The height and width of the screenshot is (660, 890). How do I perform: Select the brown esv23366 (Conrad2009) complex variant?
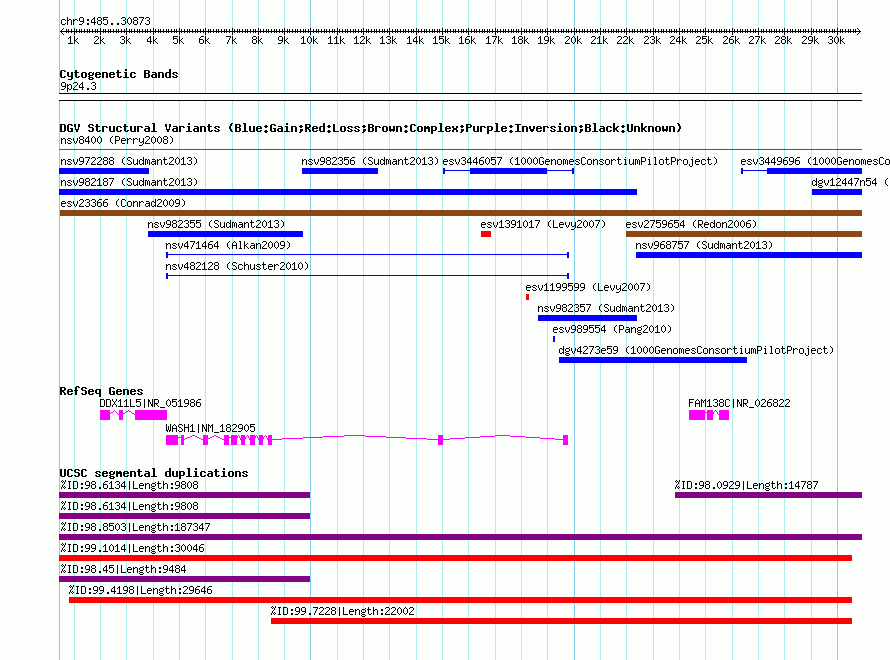tap(460, 213)
